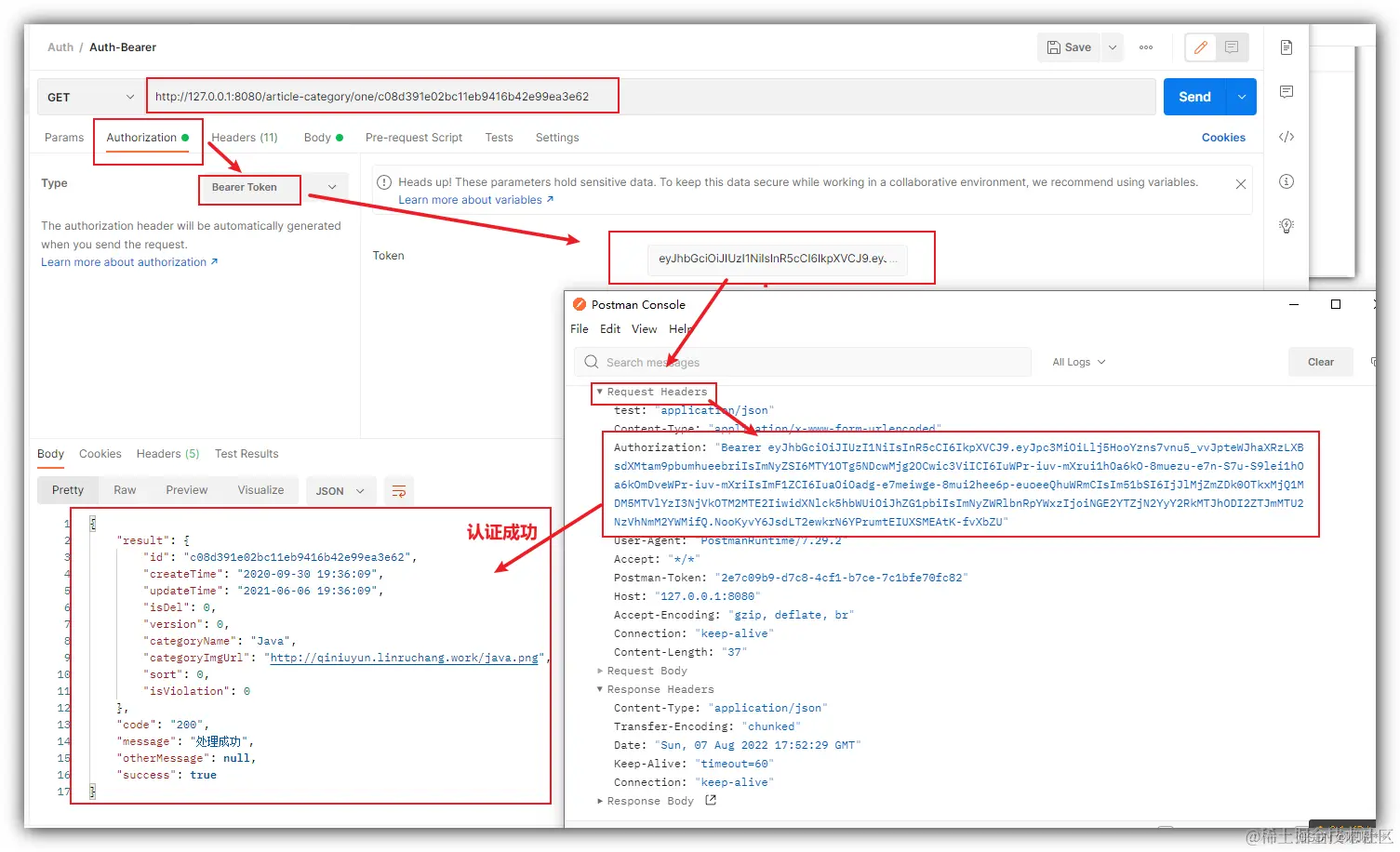Image resolution: width=1400 pixels, height=852 pixels.
Task: Click the Auth breadcrumb folder
Action: [x=60, y=47]
